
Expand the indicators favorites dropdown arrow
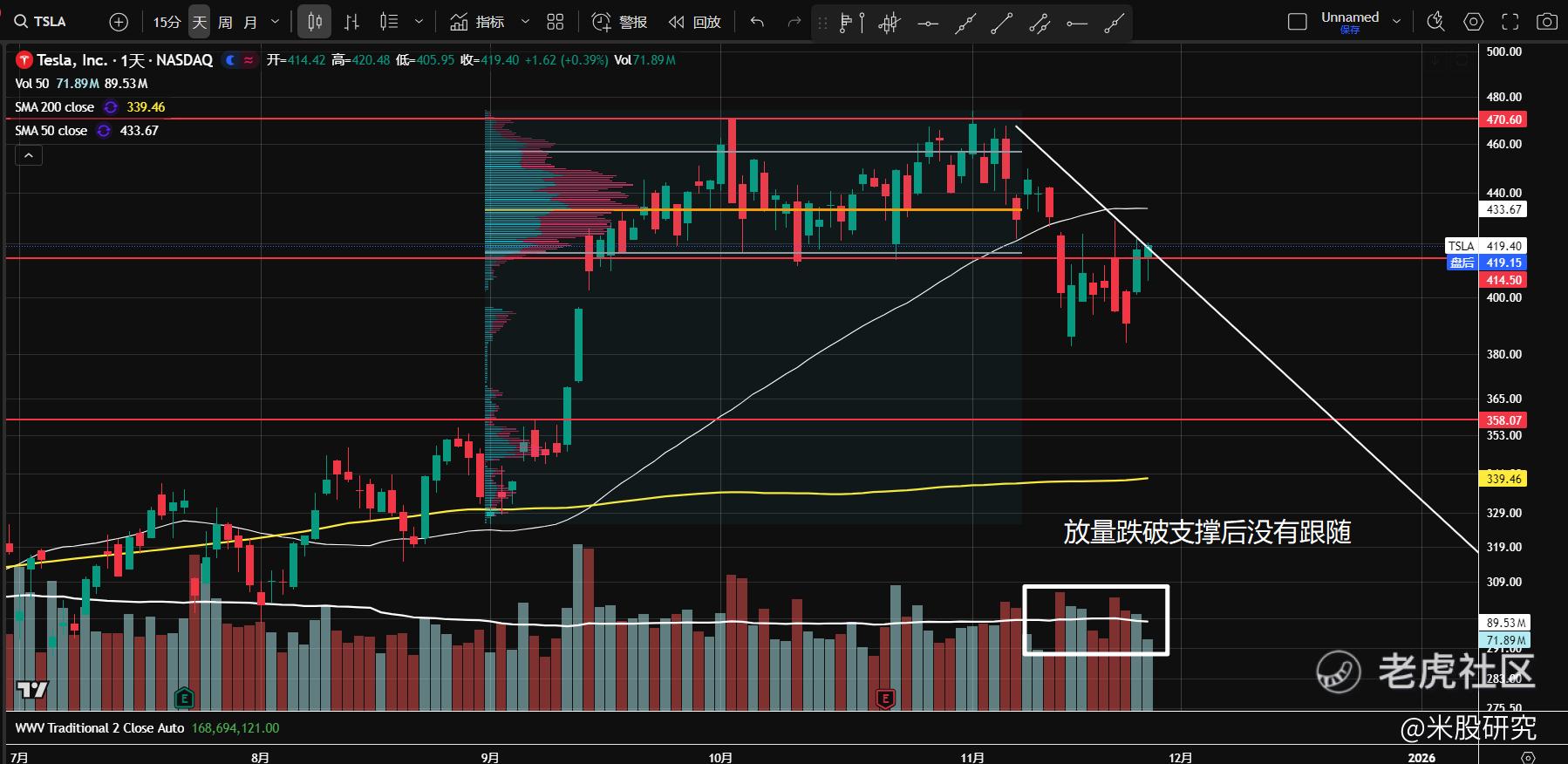[525, 22]
